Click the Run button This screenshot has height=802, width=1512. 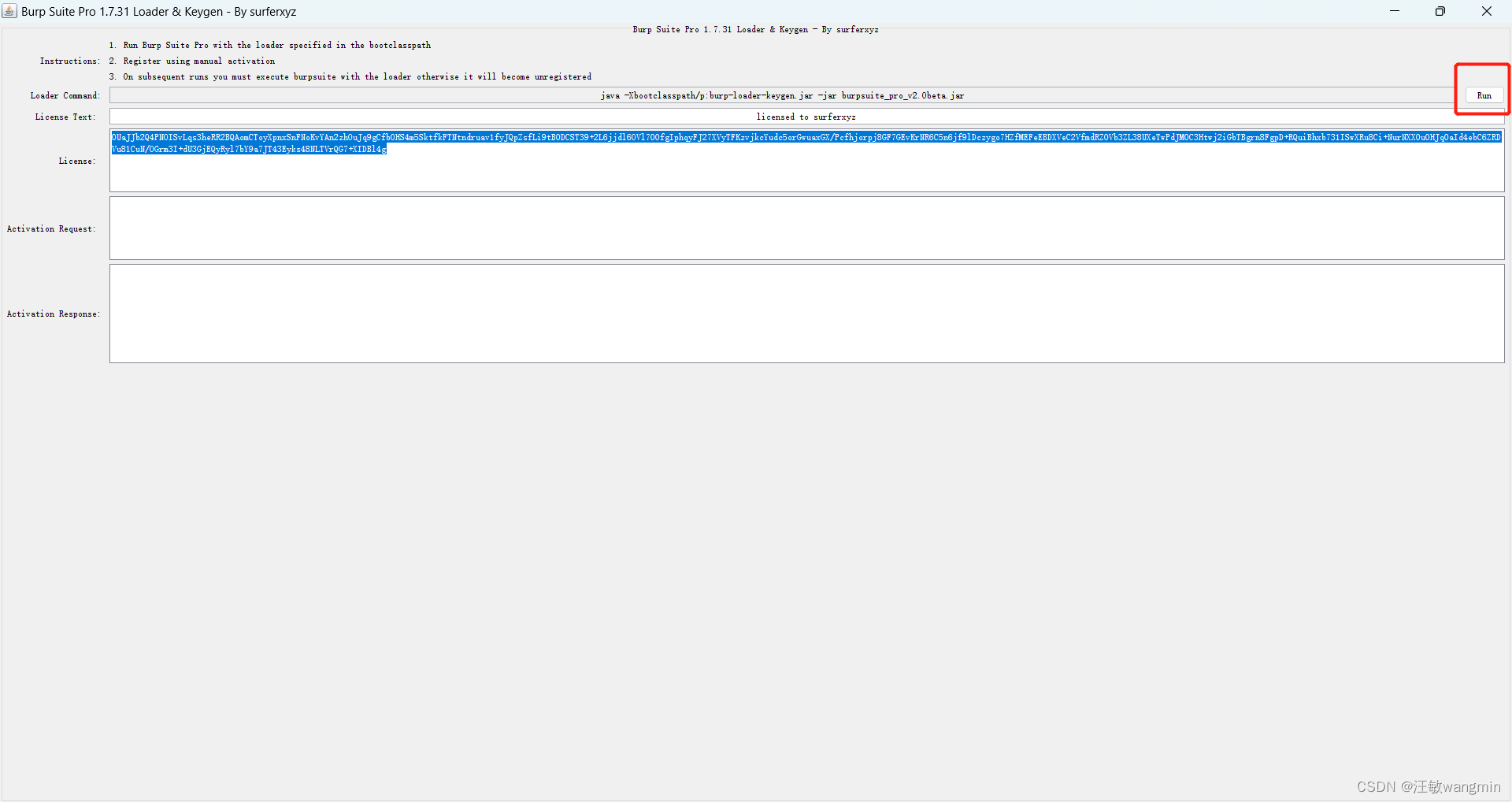(x=1484, y=95)
